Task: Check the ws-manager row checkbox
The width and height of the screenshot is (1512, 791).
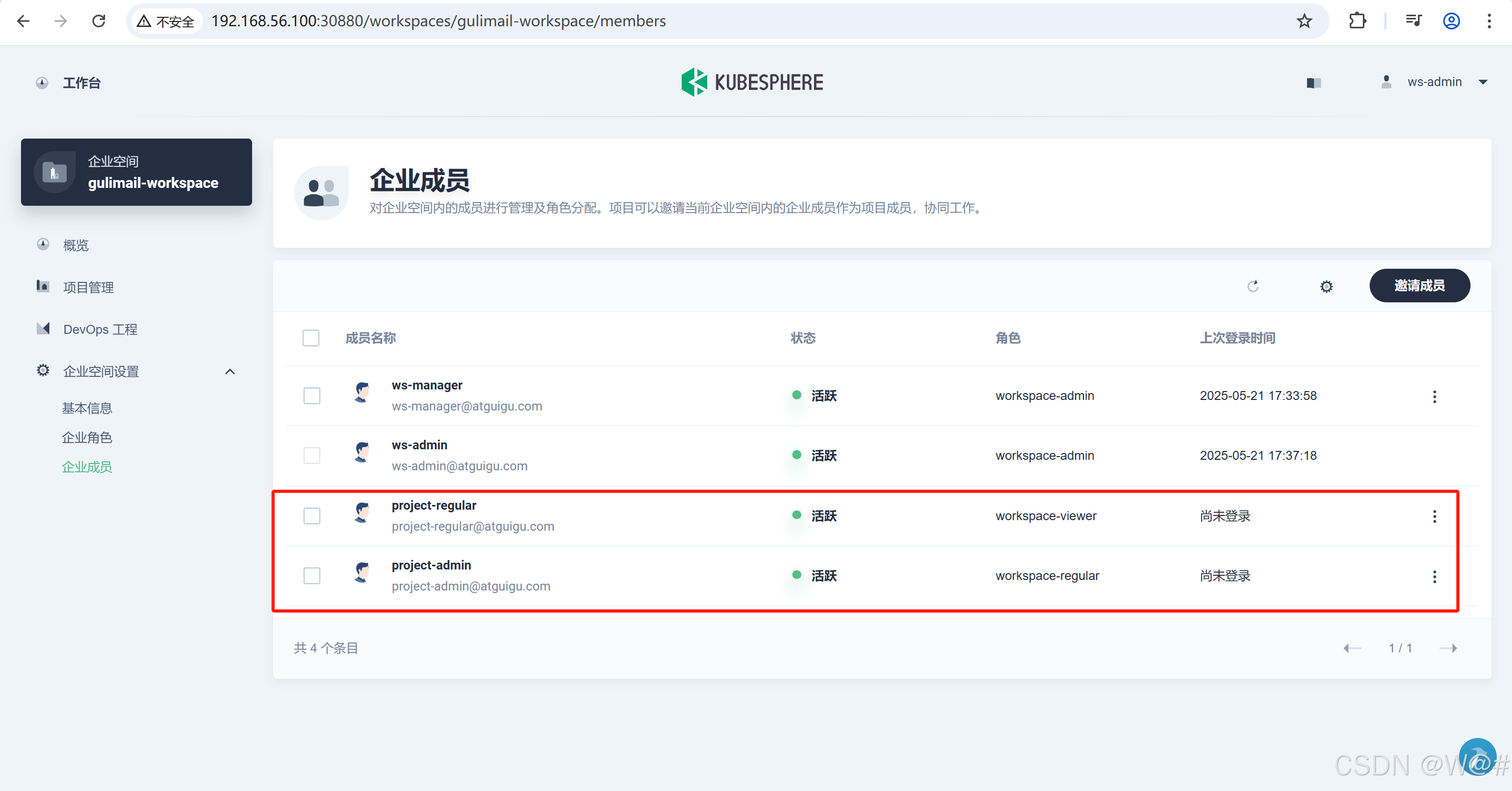Action: (x=311, y=396)
